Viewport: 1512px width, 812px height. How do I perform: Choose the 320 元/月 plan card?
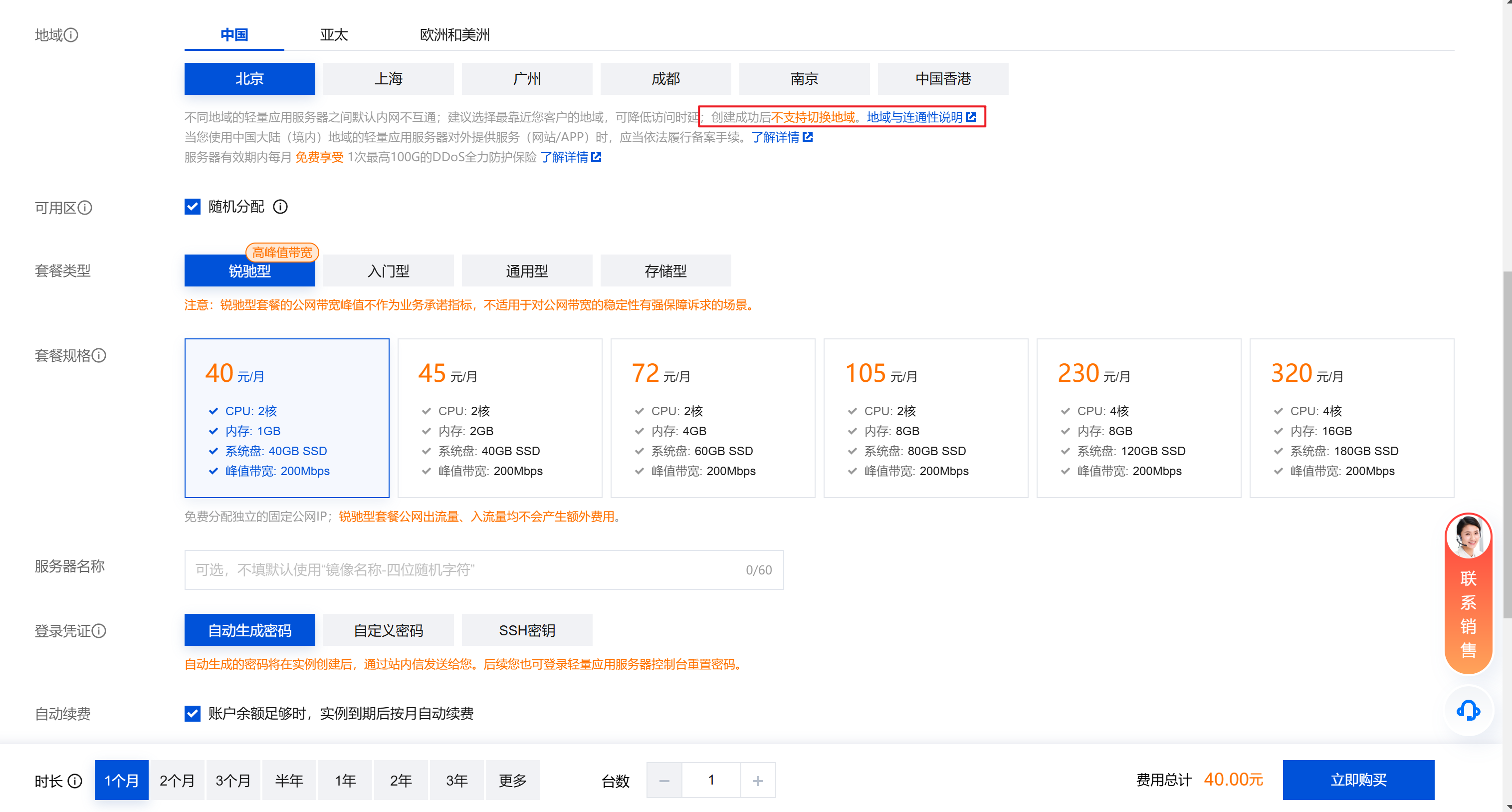click(1352, 418)
